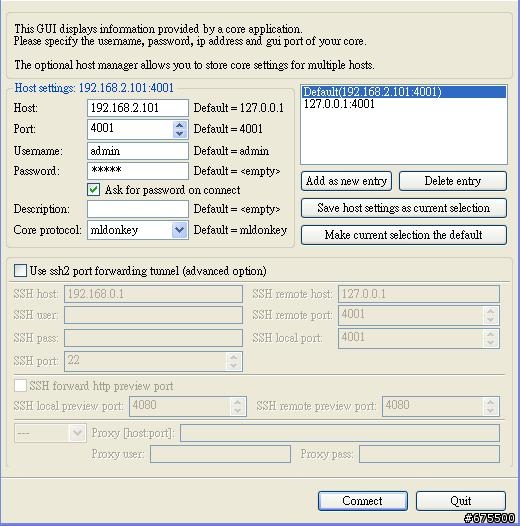Click the Proxy host:port field
520x526 pixels.
pos(340,433)
